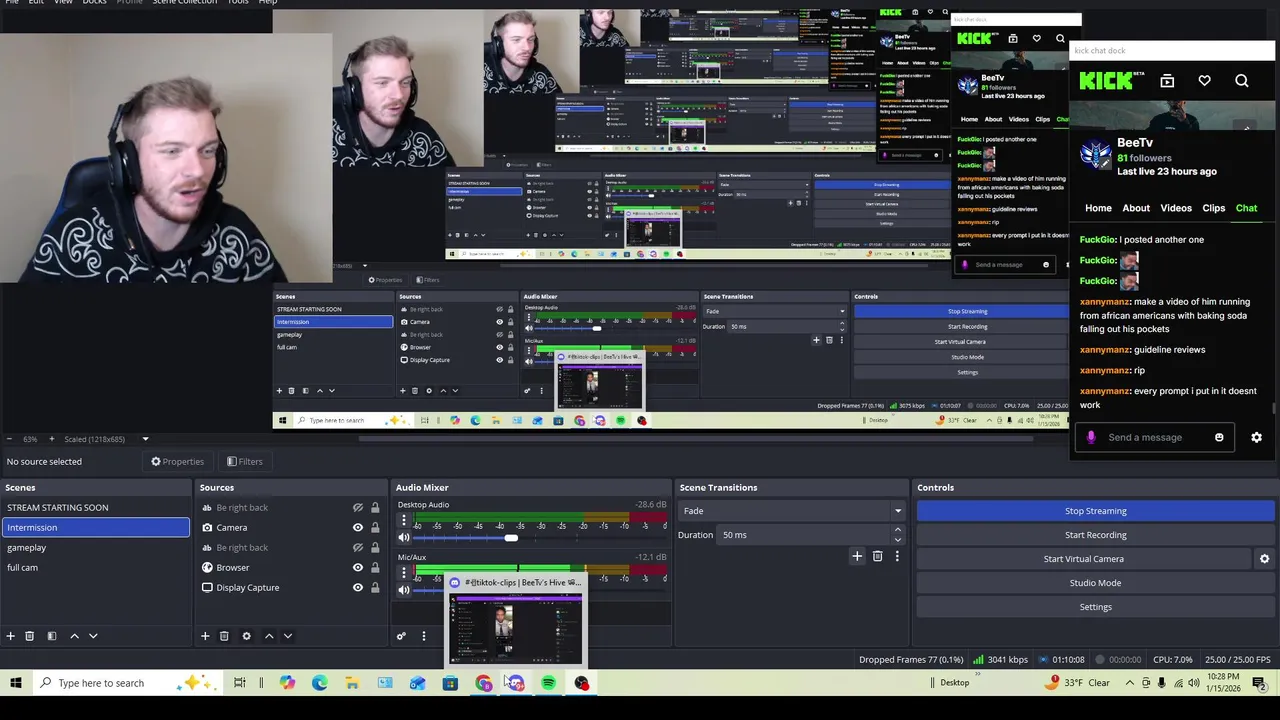
Task: Open Desktop Audio three-dot options
Action: click(x=404, y=521)
